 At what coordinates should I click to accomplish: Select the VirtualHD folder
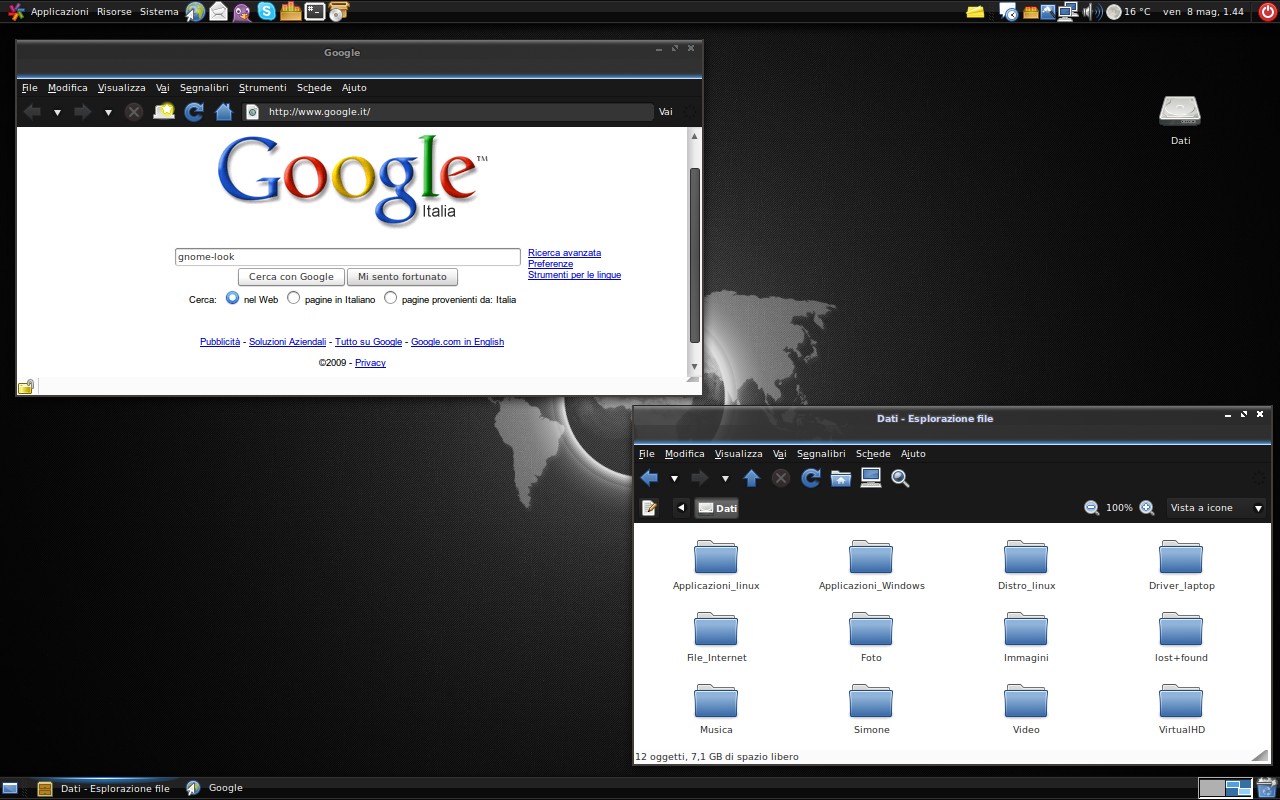click(x=1181, y=709)
